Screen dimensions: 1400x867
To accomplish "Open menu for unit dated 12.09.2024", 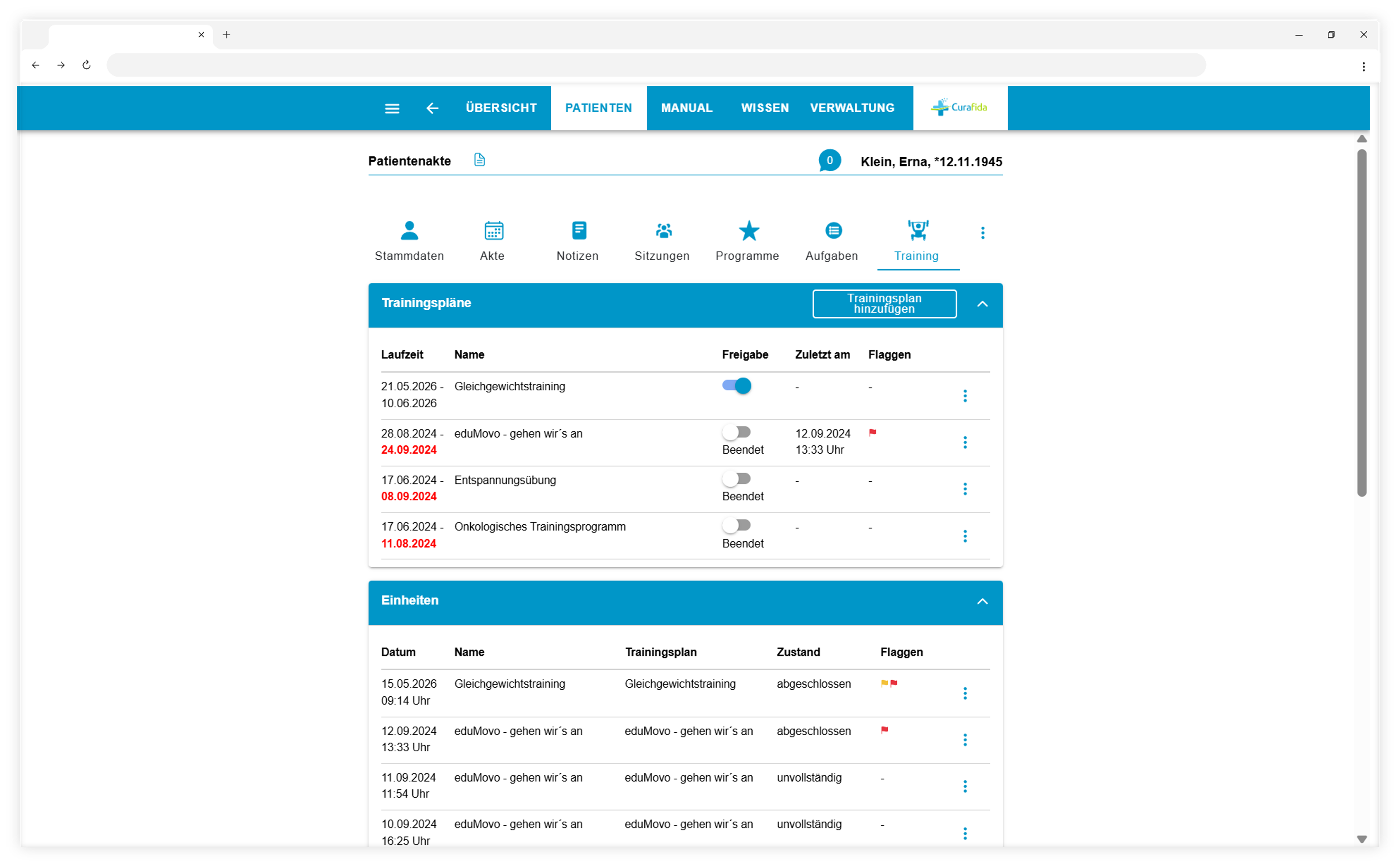I will point(964,740).
